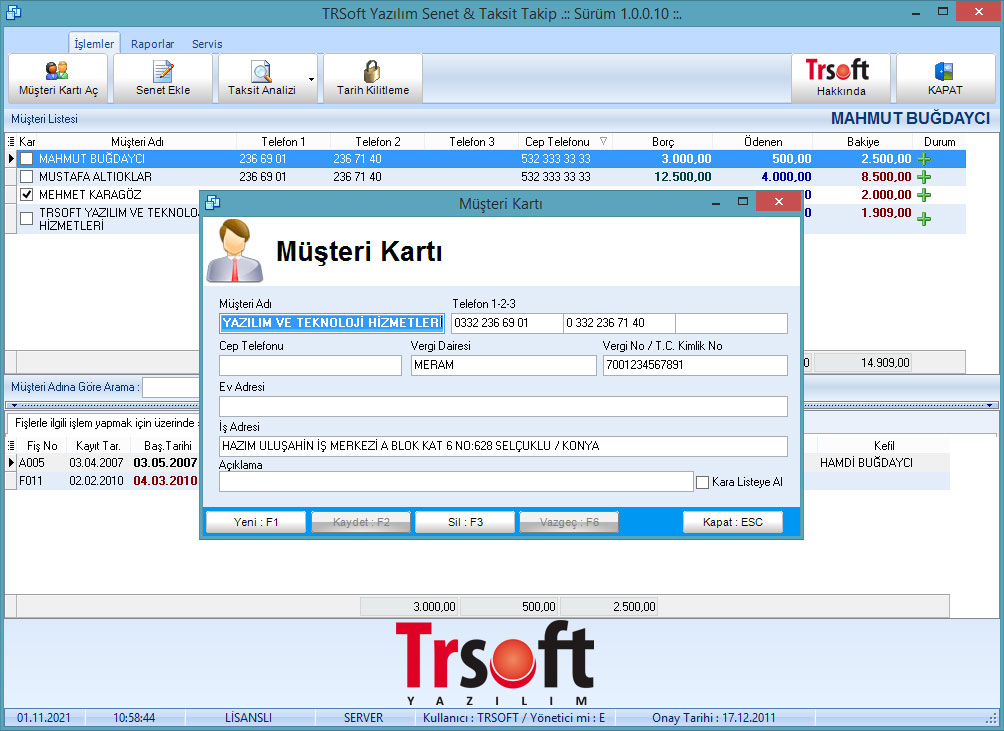
Task: Open Taksit Analizi tool
Action: [261, 78]
